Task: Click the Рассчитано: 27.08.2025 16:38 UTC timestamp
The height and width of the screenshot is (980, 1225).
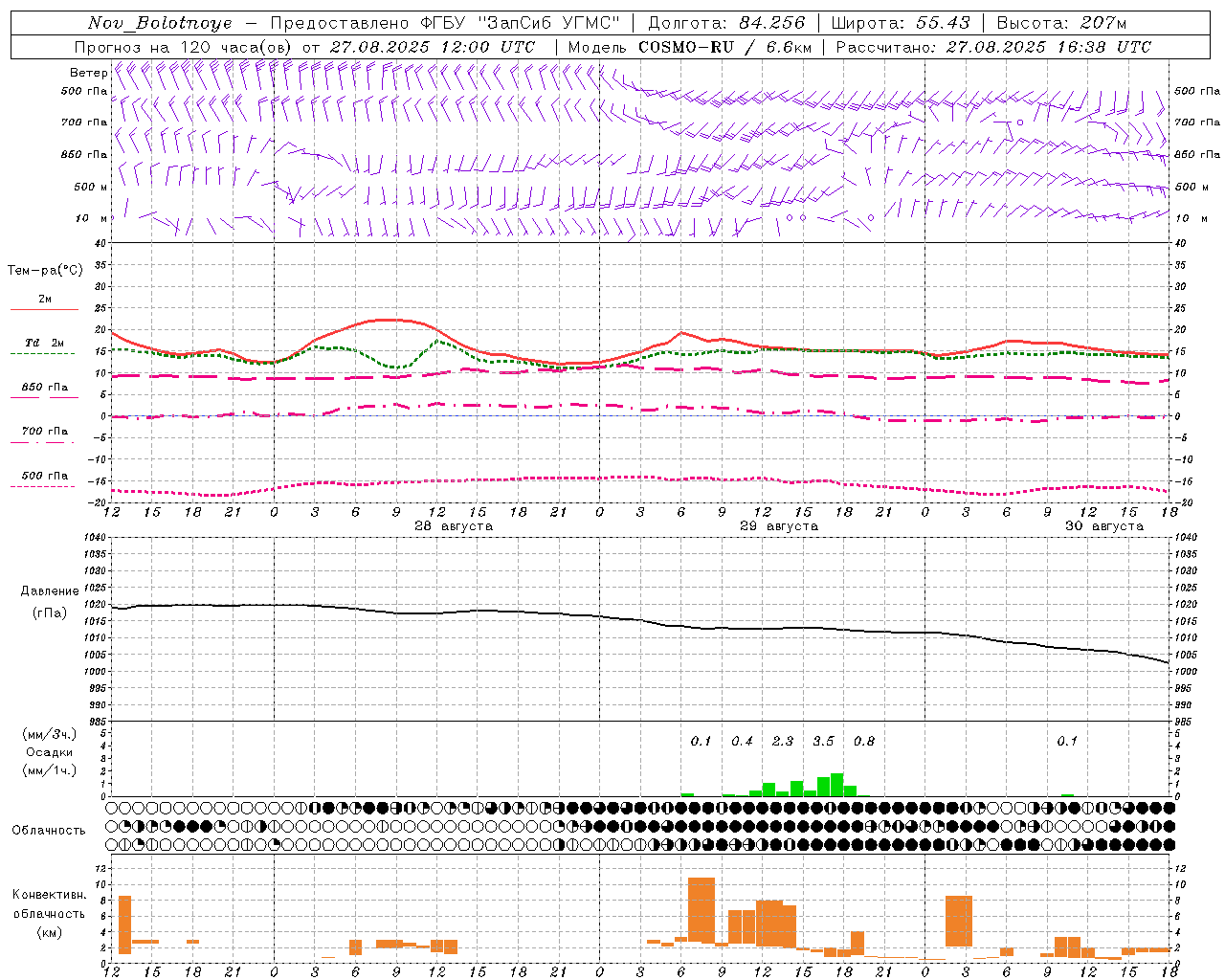Action: [993, 47]
